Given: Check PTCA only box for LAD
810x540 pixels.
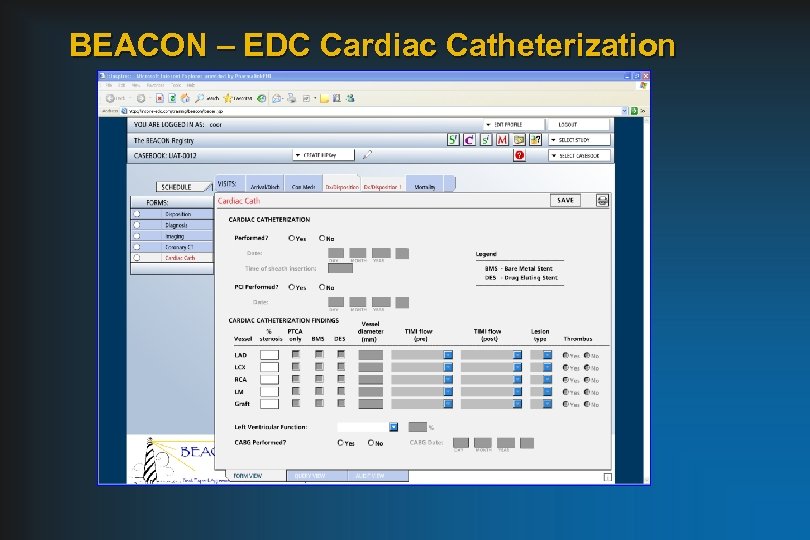Looking at the screenshot, I should pyautogui.click(x=295, y=354).
